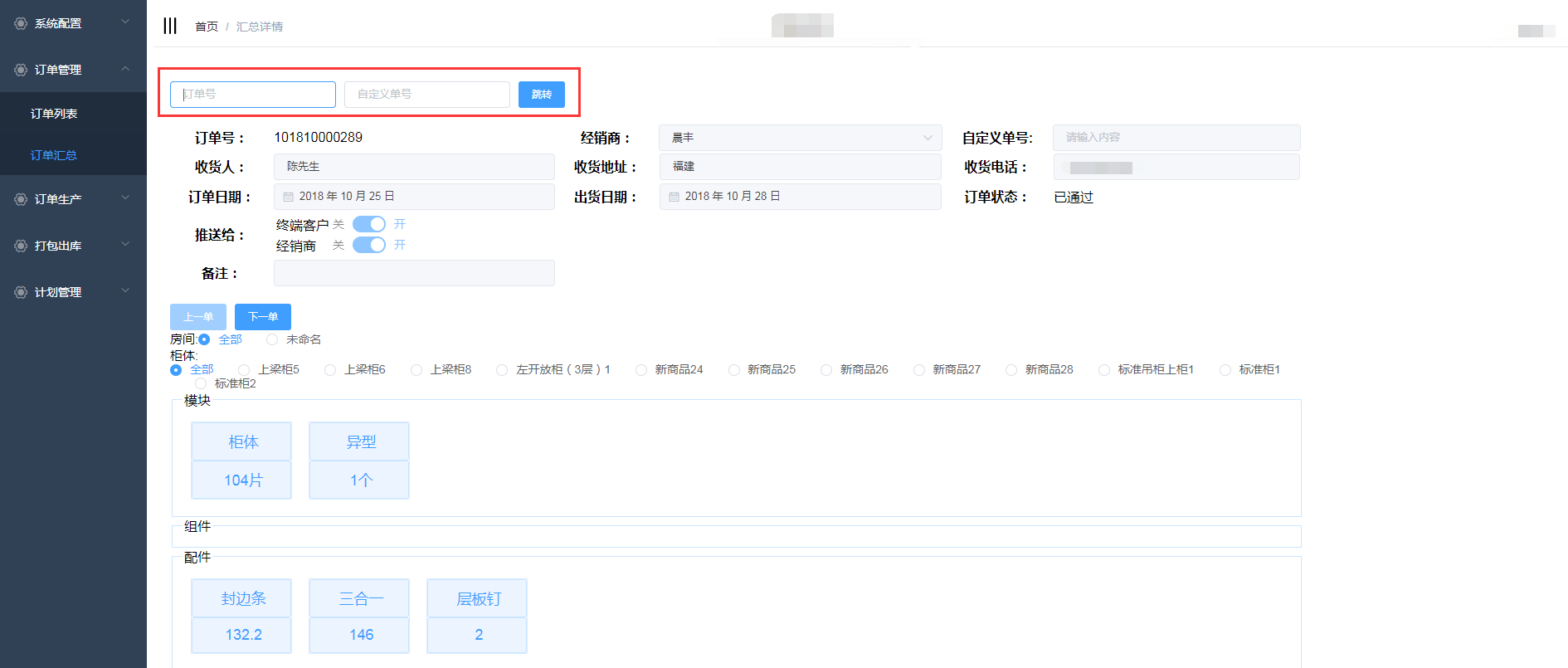This screenshot has height=668, width=1568.
Task: Click calendar icon in 出货日期 field
Action: coord(674,197)
